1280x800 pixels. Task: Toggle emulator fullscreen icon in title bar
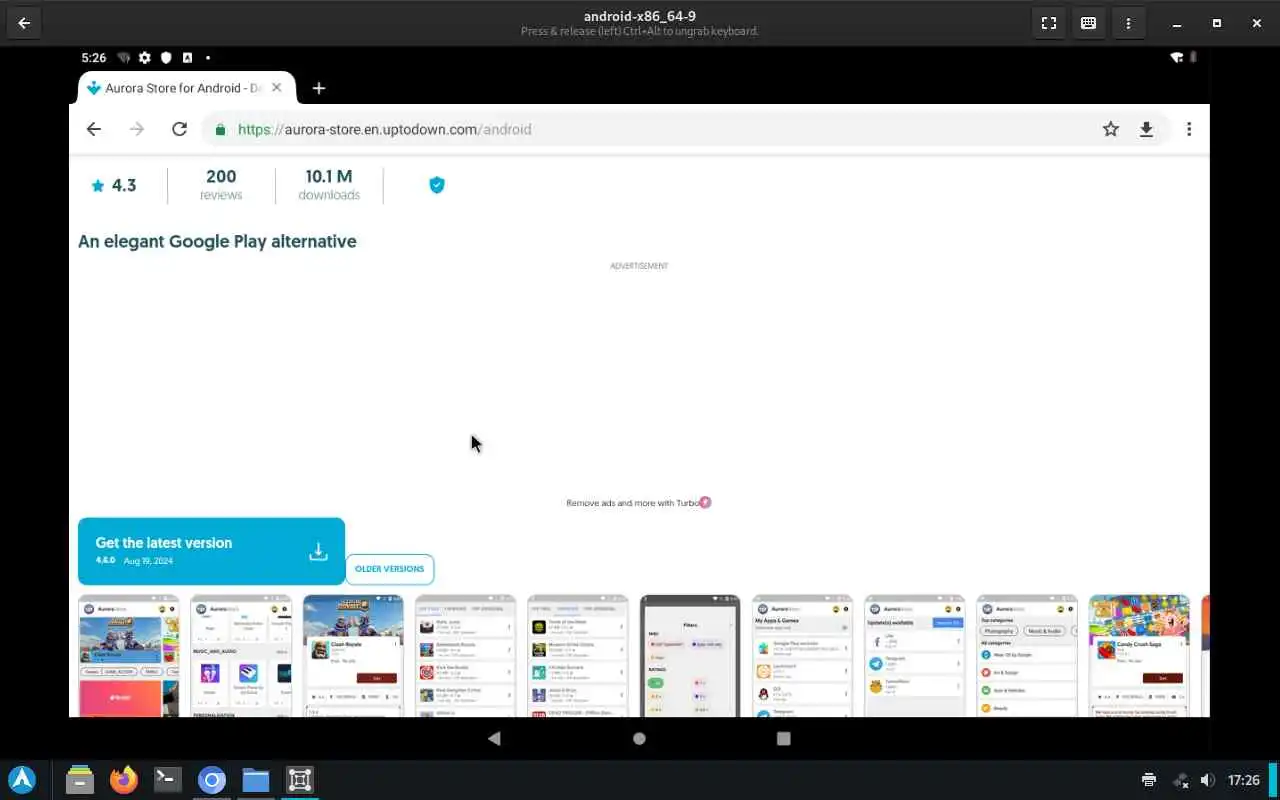[x=1049, y=23]
